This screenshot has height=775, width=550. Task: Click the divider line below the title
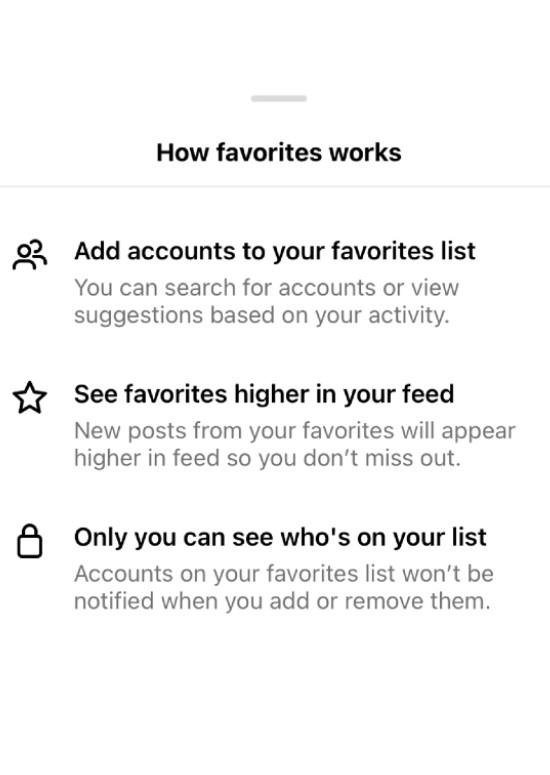pos(275,187)
